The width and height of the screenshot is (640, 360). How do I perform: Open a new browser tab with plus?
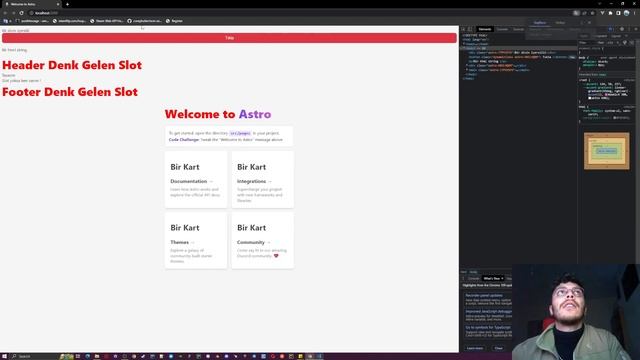[x=67, y=4]
